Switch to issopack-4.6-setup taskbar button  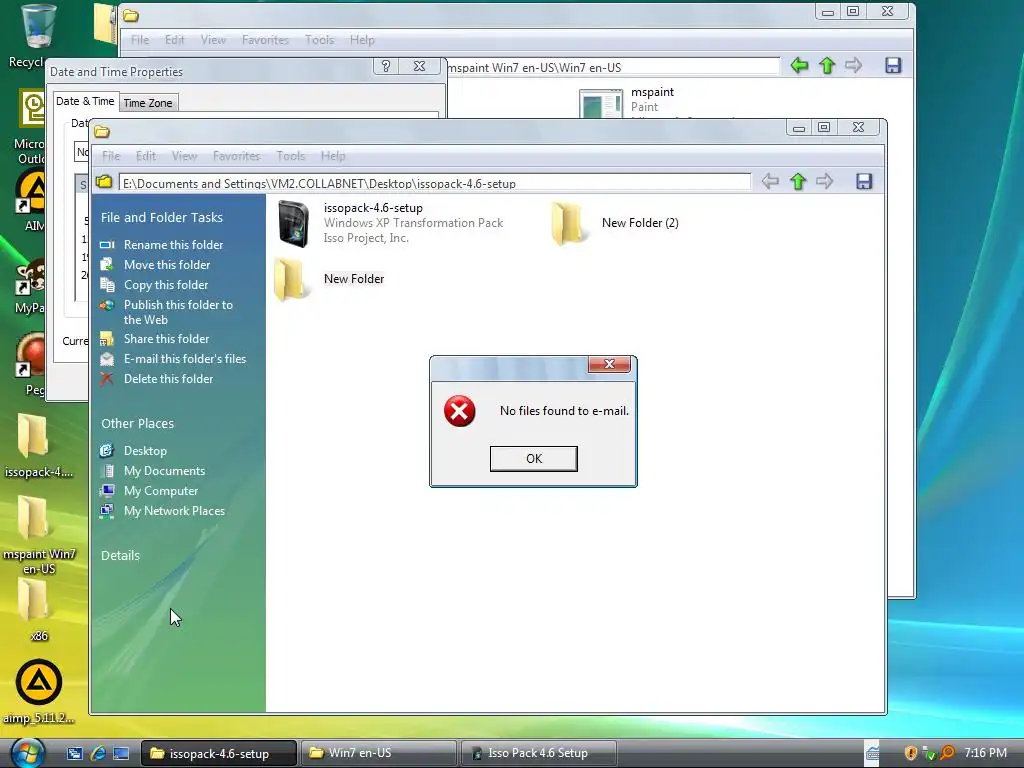pyautogui.click(x=218, y=753)
